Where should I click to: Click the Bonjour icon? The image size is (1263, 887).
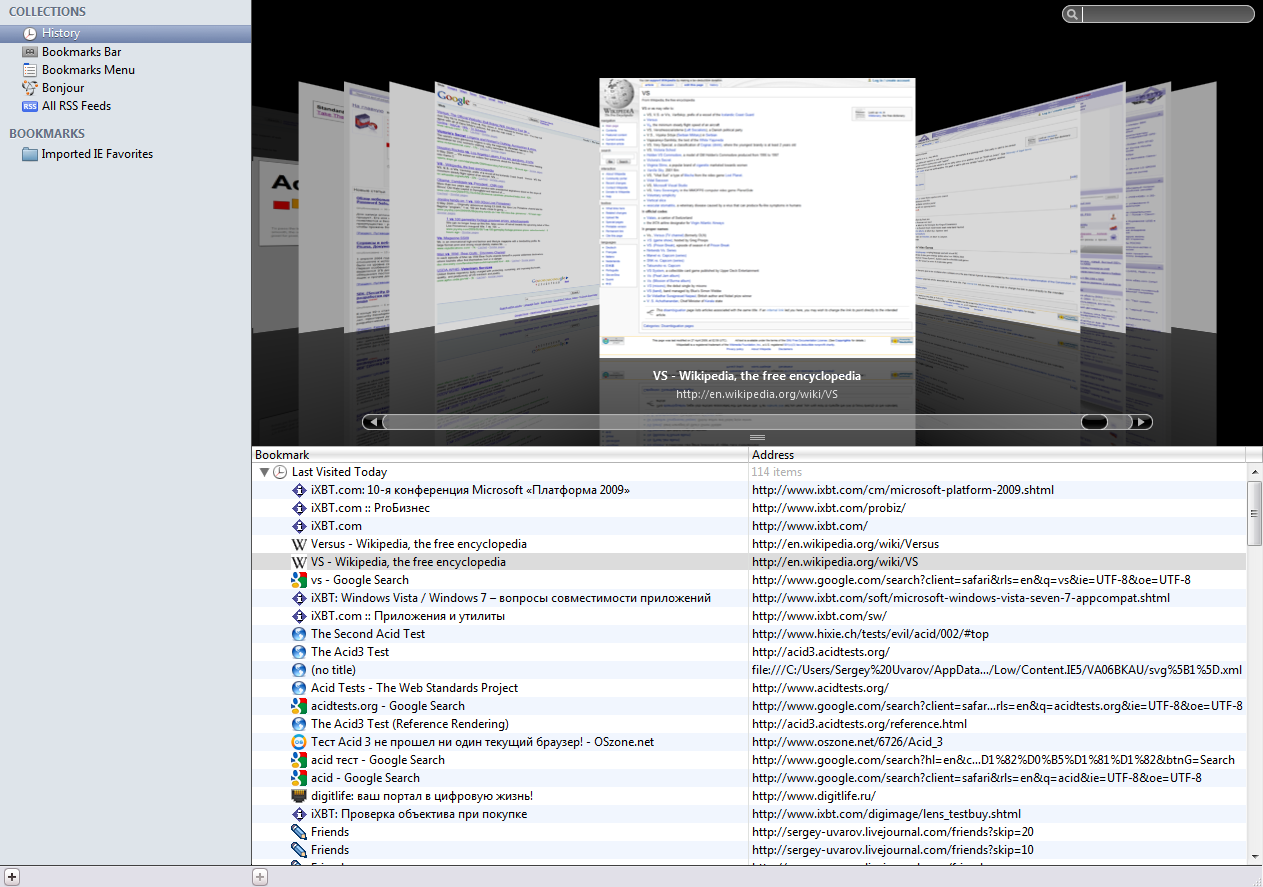tap(30, 88)
